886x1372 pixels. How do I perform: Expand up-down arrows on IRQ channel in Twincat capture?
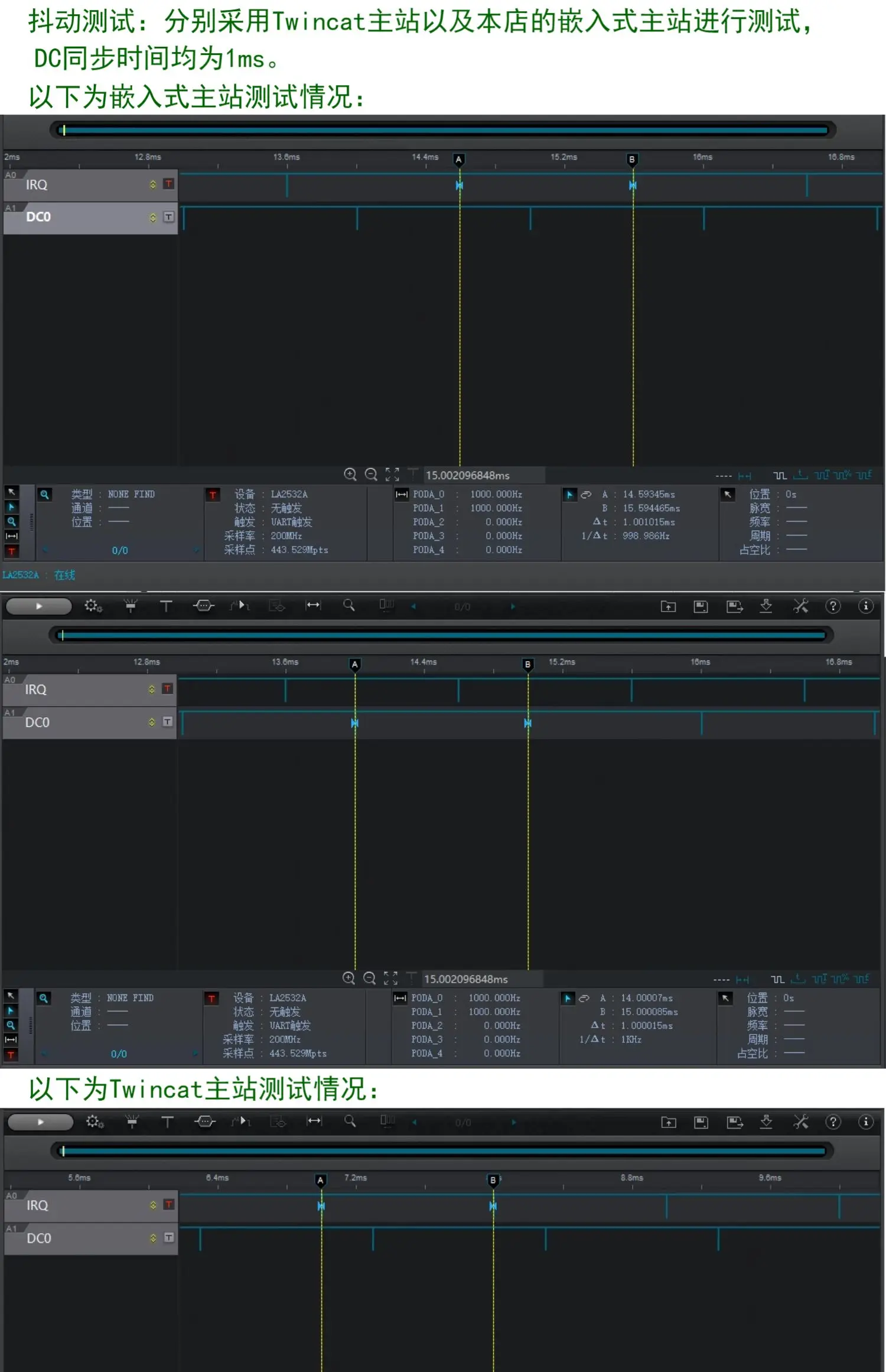pyautogui.click(x=153, y=1205)
